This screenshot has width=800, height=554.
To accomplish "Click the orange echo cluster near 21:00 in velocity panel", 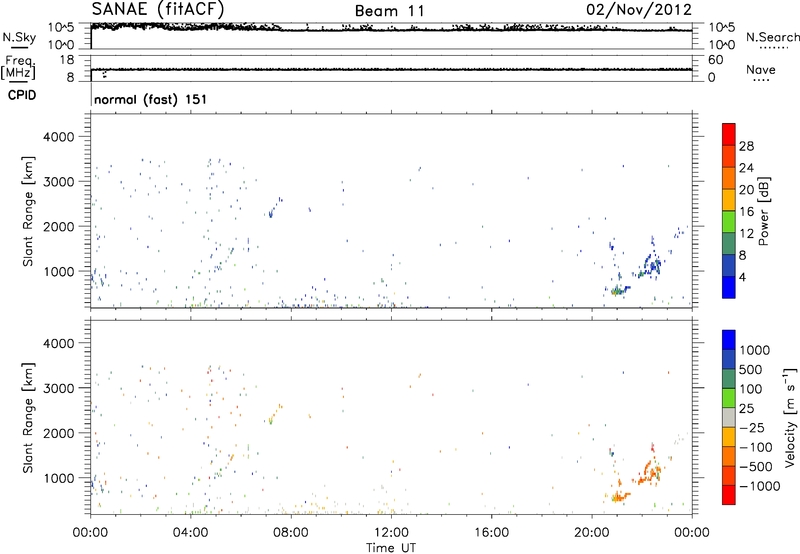I will 619,495.
